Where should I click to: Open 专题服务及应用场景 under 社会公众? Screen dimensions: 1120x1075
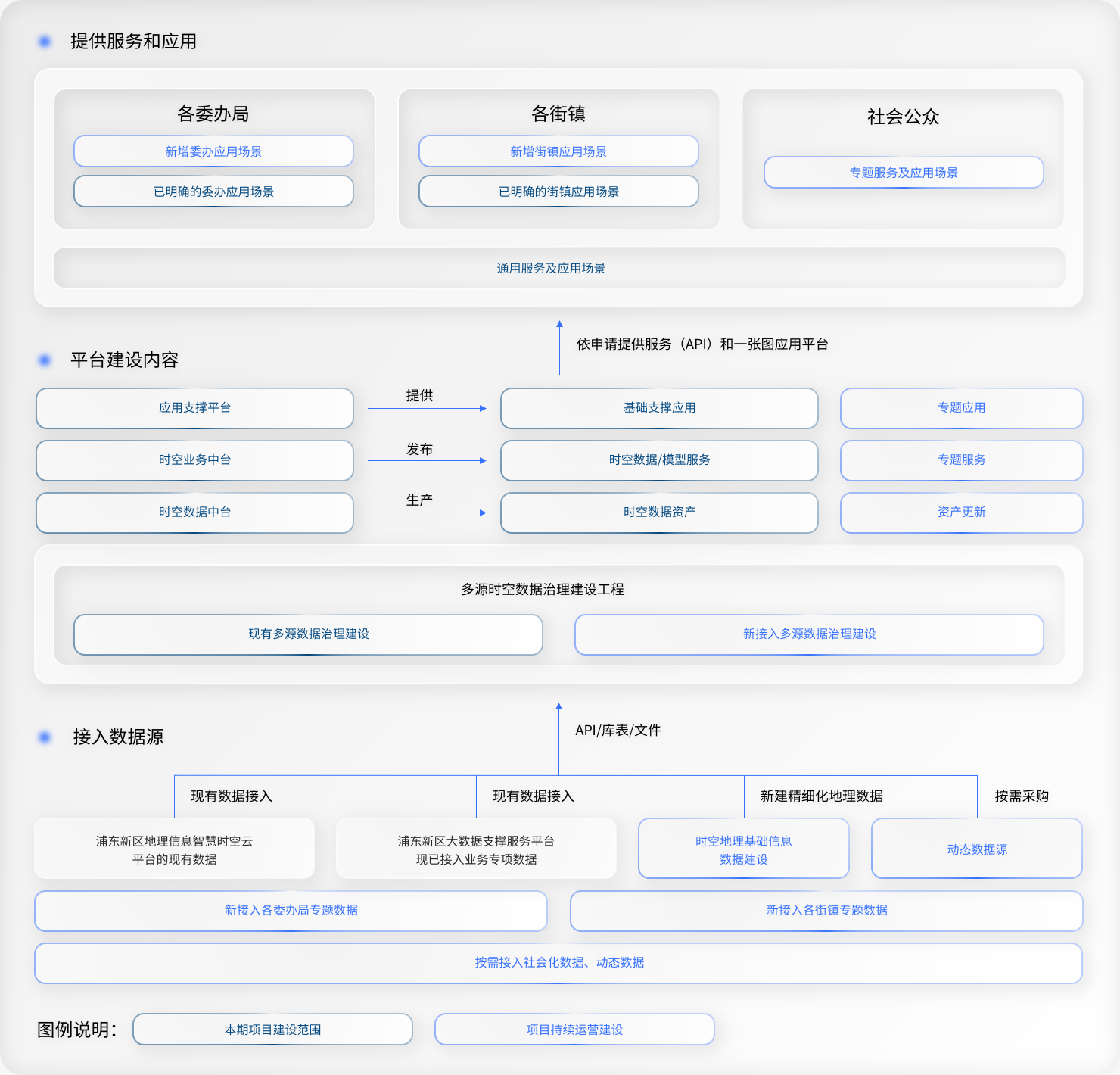point(904,173)
